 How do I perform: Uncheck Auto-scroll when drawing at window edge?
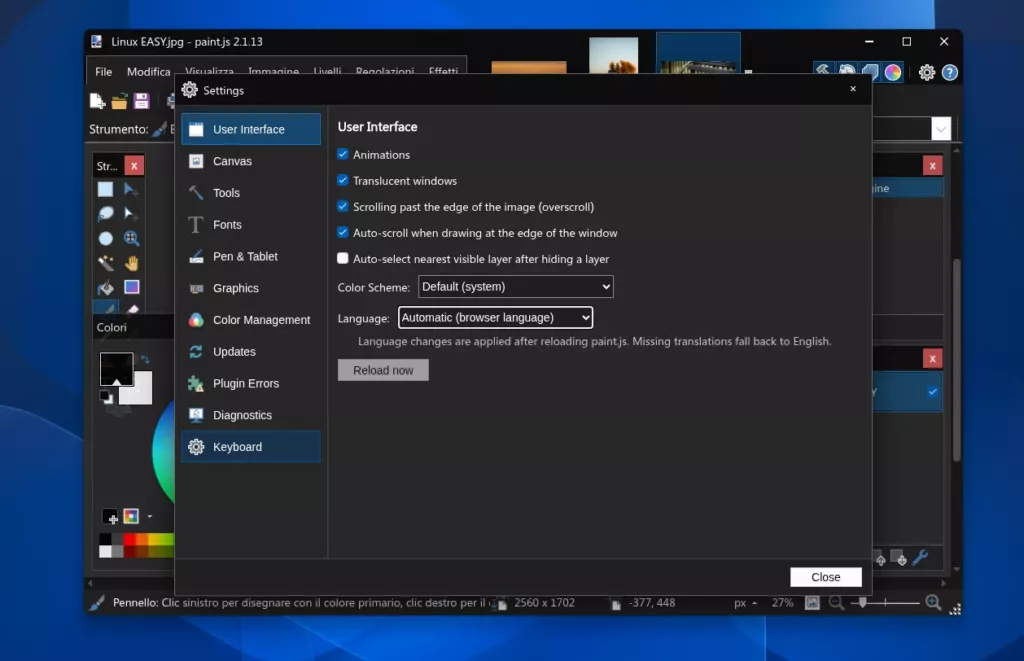343,233
